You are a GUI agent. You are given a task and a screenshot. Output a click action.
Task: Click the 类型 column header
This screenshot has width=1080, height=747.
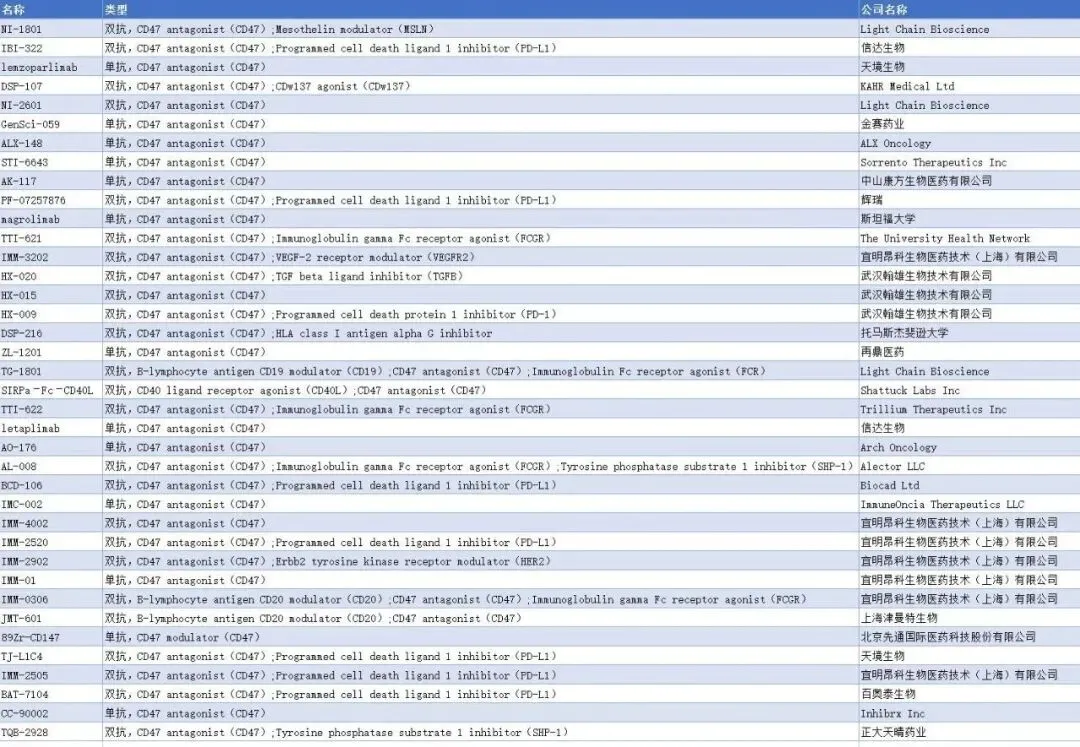[480, 10]
